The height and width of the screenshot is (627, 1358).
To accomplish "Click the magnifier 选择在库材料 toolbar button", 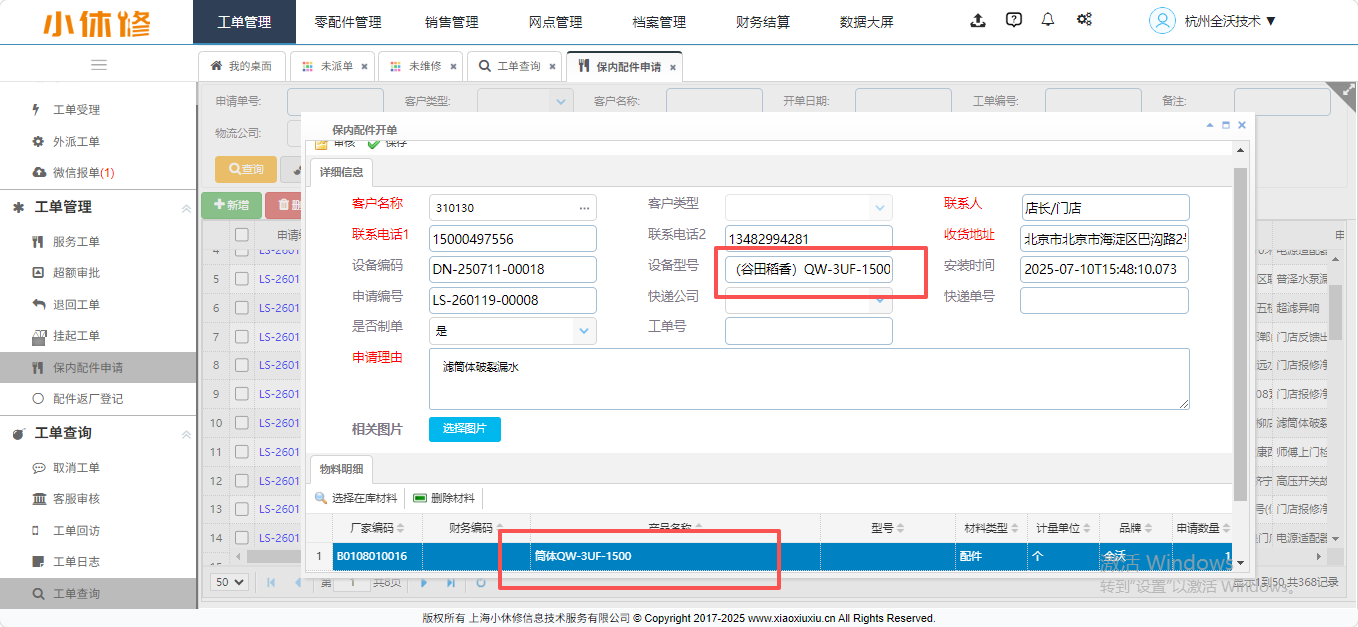I will click(x=356, y=498).
